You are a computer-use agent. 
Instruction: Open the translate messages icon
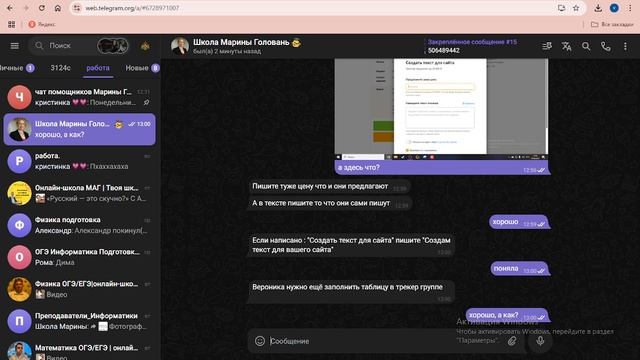tap(566, 46)
